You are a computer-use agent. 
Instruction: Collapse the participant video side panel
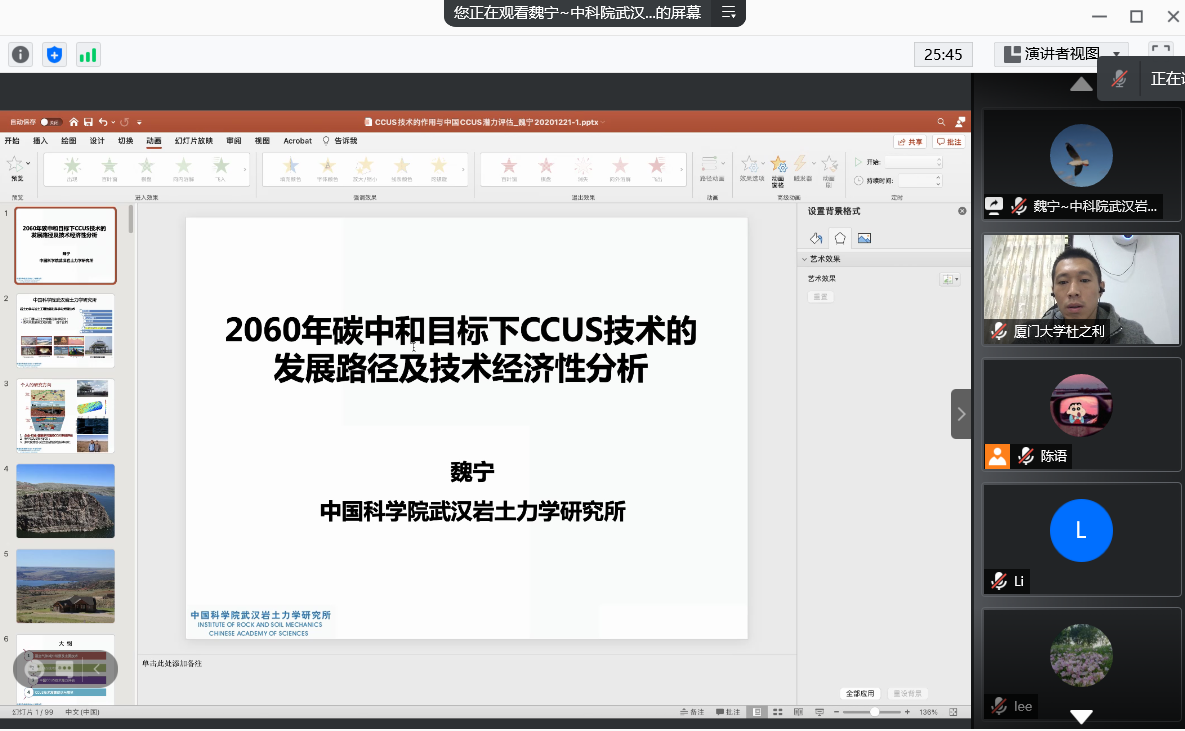961,414
